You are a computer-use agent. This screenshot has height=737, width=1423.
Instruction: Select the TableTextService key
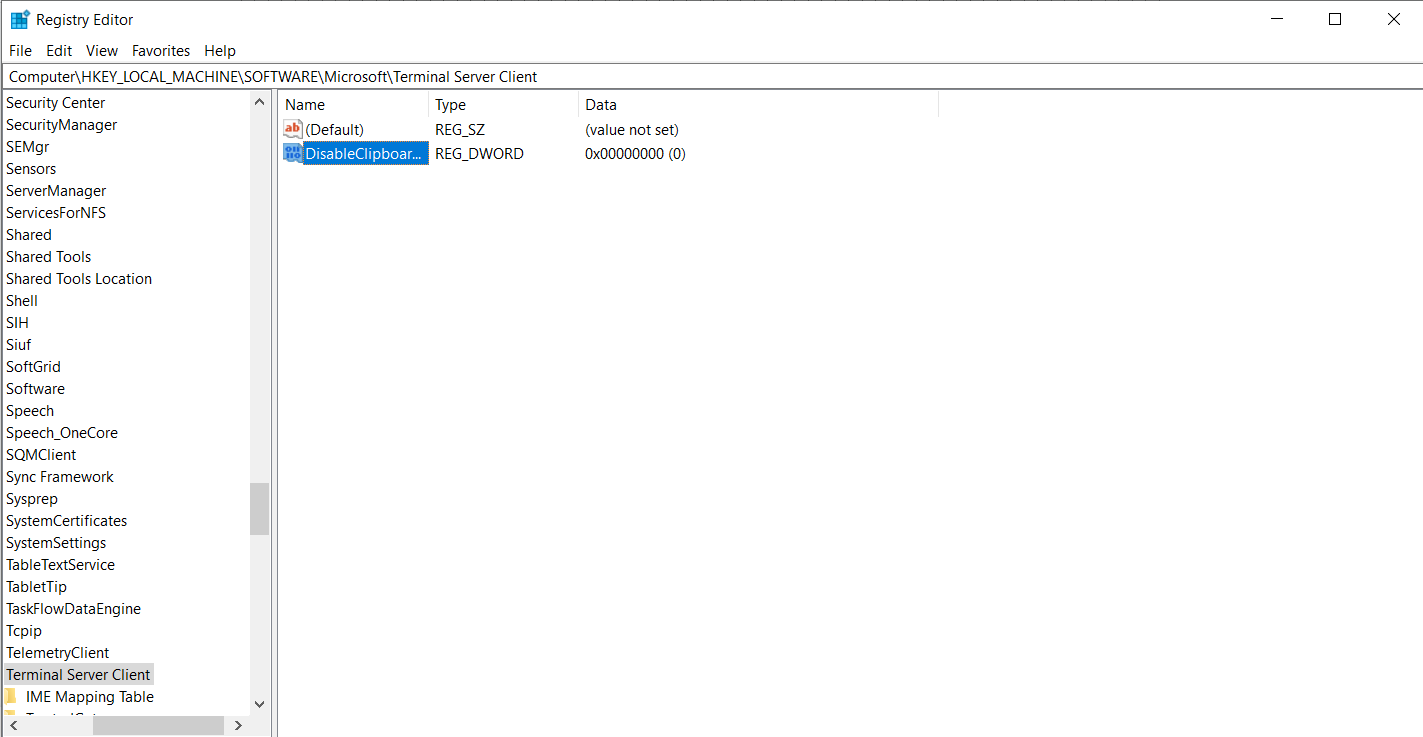(60, 565)
